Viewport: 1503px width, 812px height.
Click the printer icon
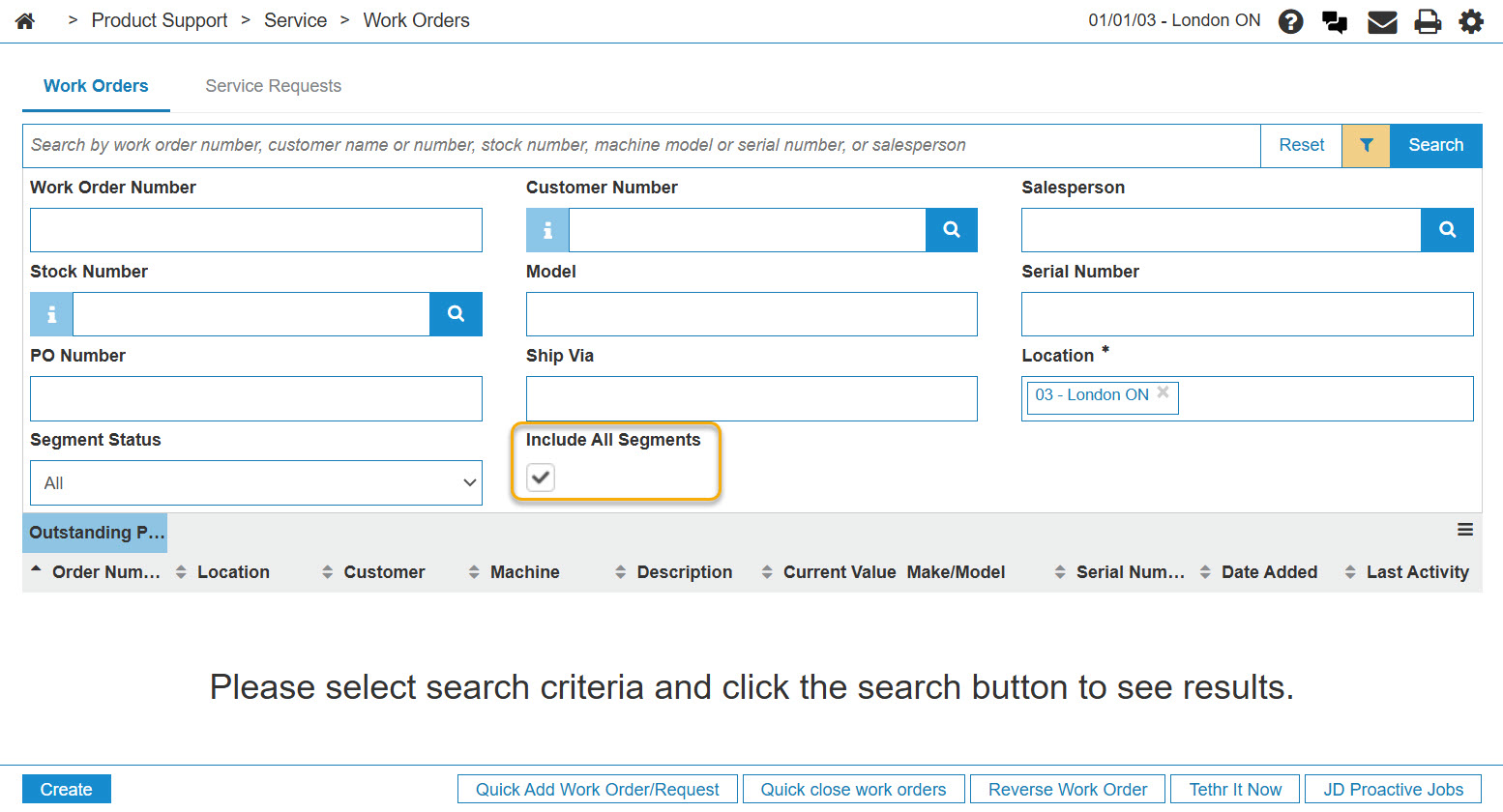(x=1428, y=21)
